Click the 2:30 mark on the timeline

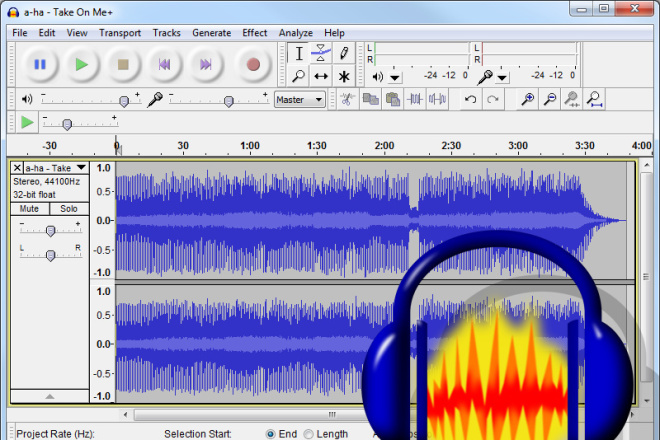(x=451, y=146)
